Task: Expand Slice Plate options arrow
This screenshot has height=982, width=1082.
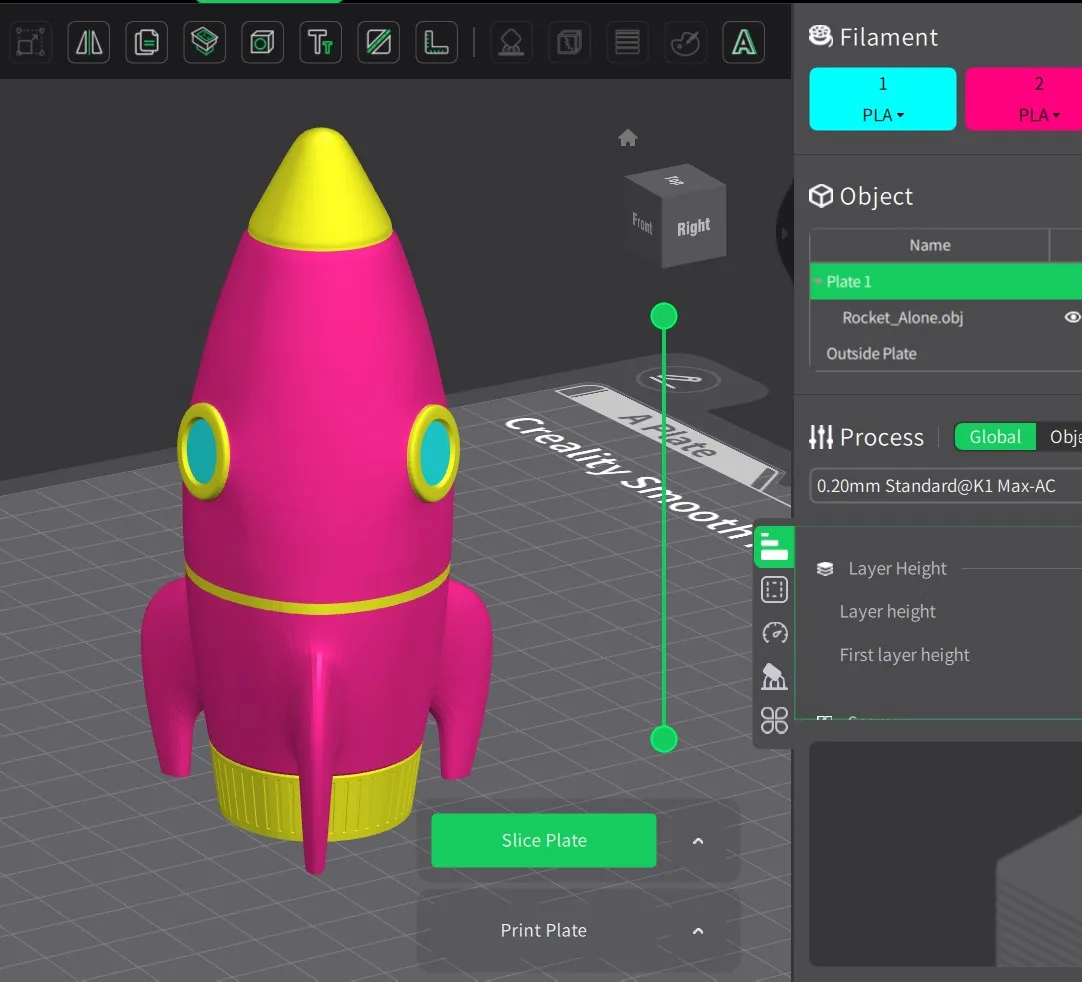Action: coord(698,841)
